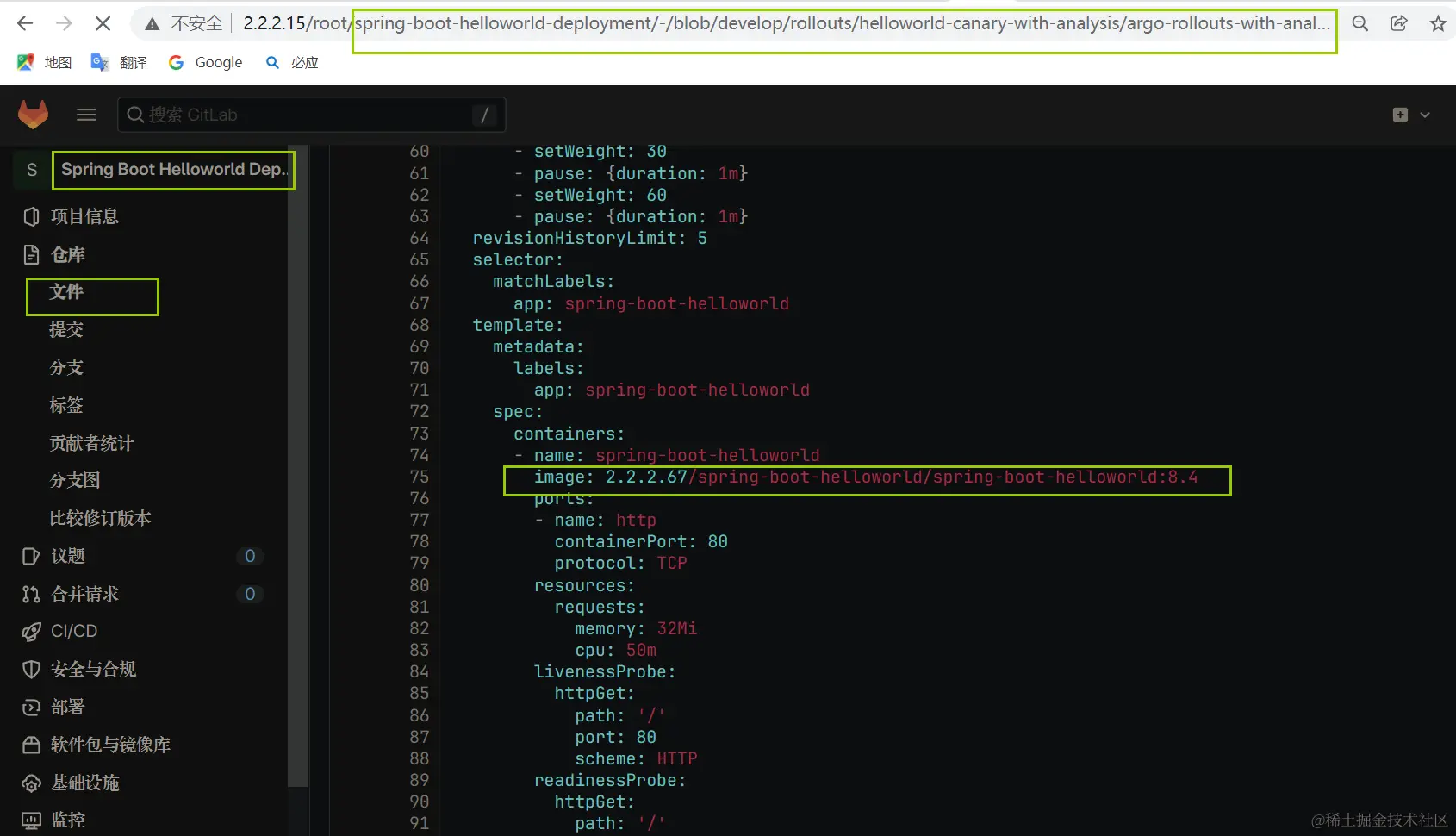Open 软件包与镜像库 in sidebar
Image resolution: width=1456 pixels, height=836 pixels.
click(110, 745)
